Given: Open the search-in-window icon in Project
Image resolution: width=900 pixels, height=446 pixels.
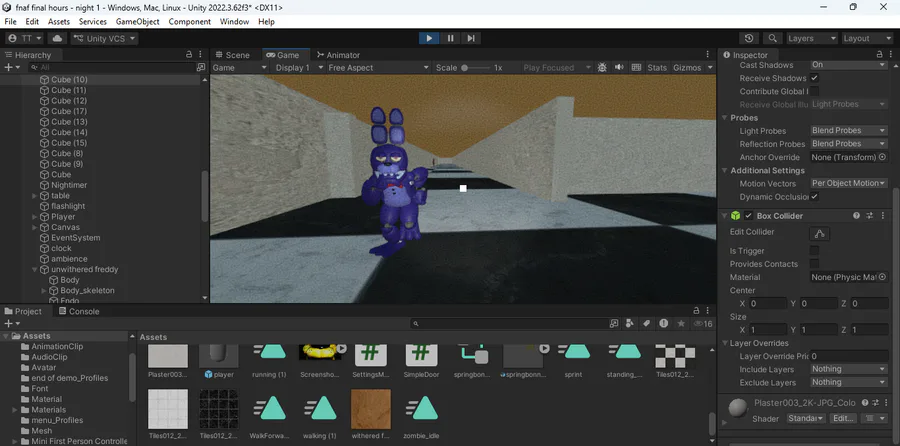Looking at the screenshot, I should (x=614, y=324).
